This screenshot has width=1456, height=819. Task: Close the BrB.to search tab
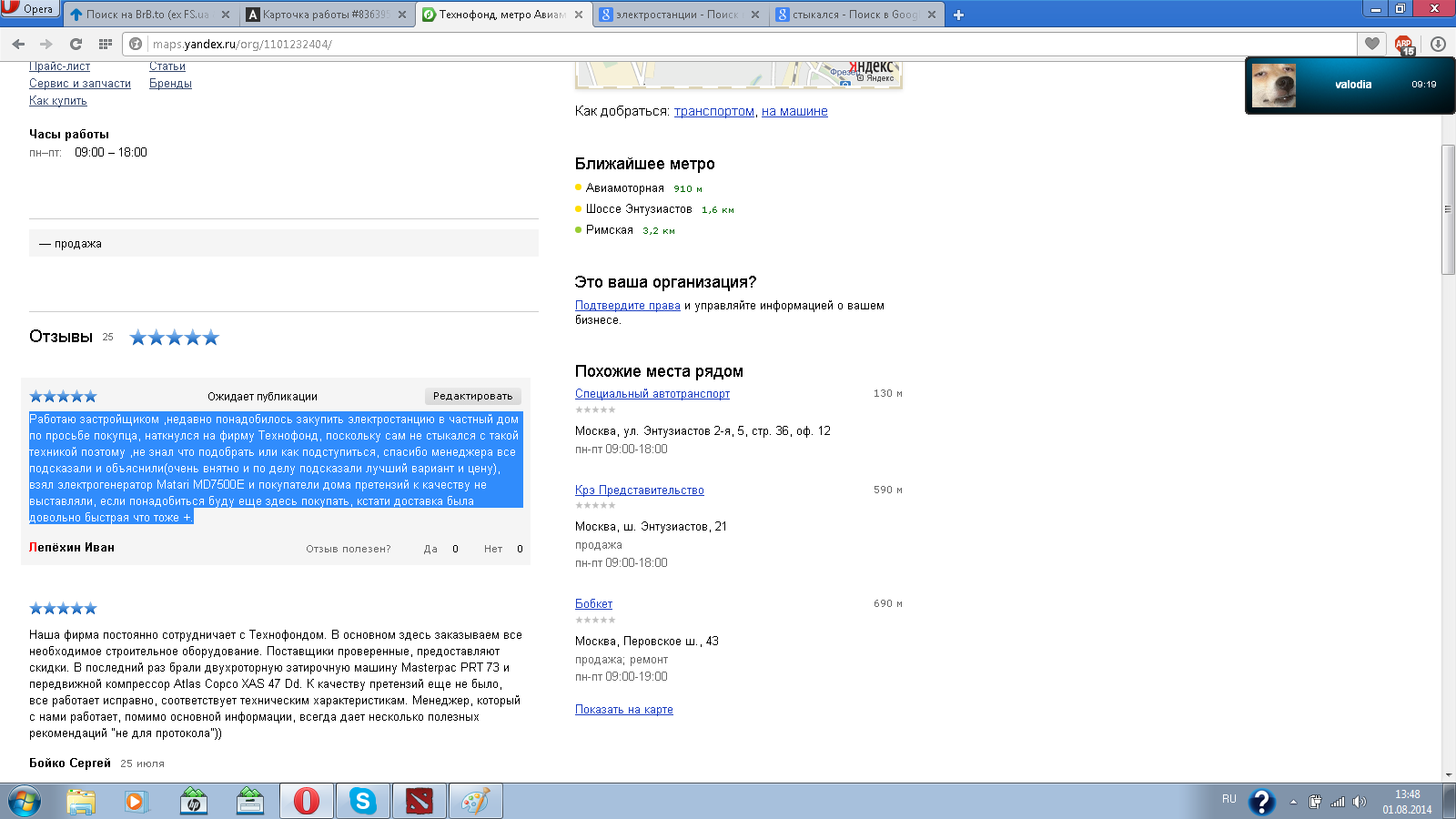click(x=226, y=15)
